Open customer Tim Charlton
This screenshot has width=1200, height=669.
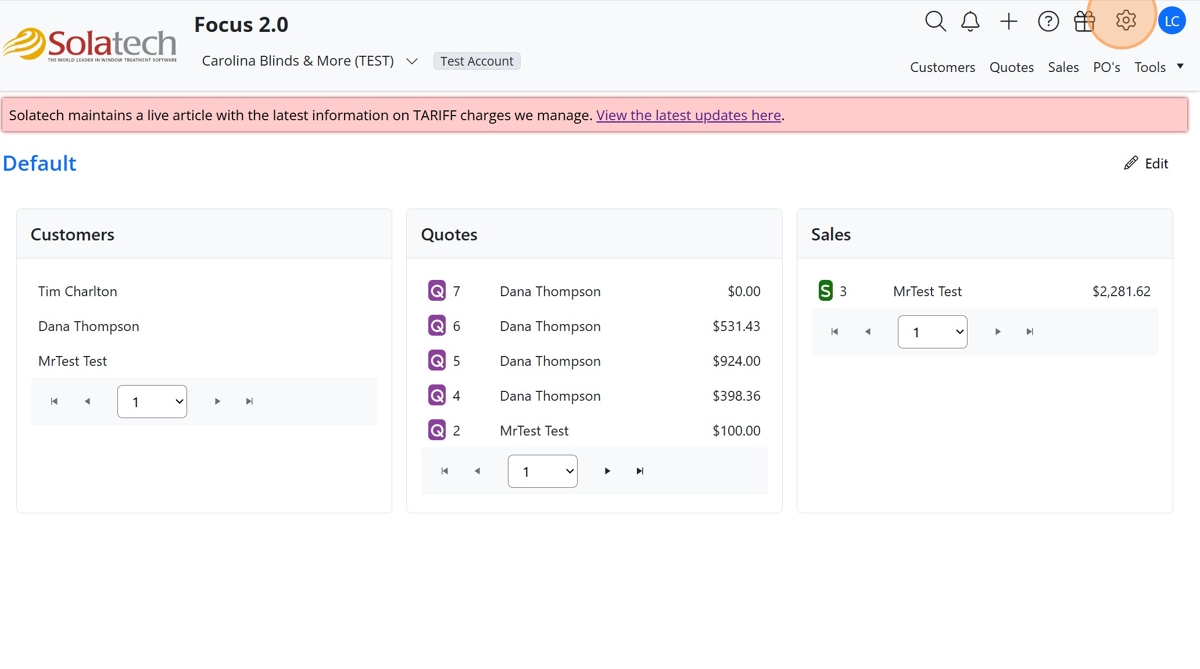click(x=78, y=291)
